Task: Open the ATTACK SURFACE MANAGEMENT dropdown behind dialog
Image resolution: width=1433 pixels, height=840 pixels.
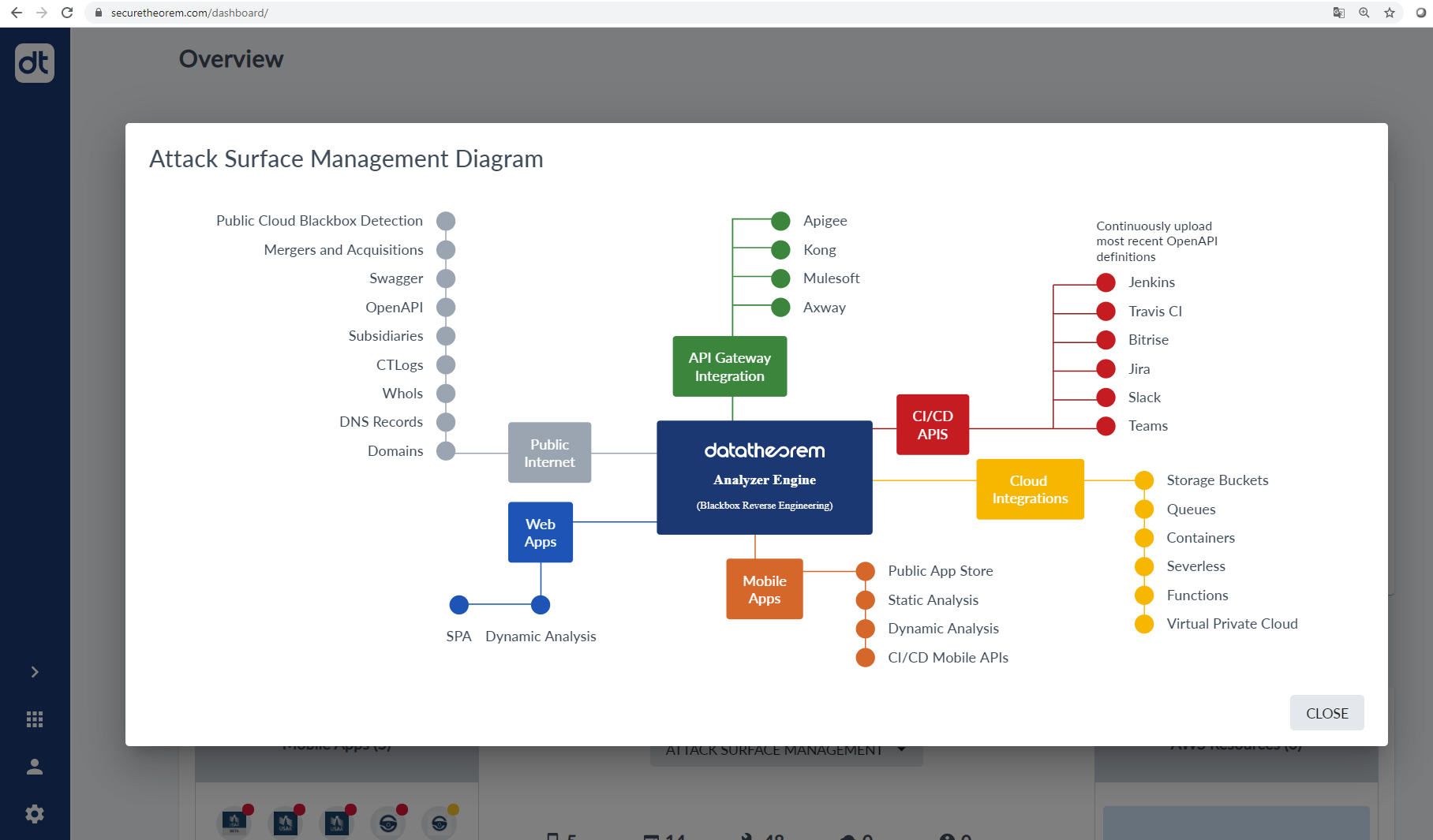Action: click(786, 752)
